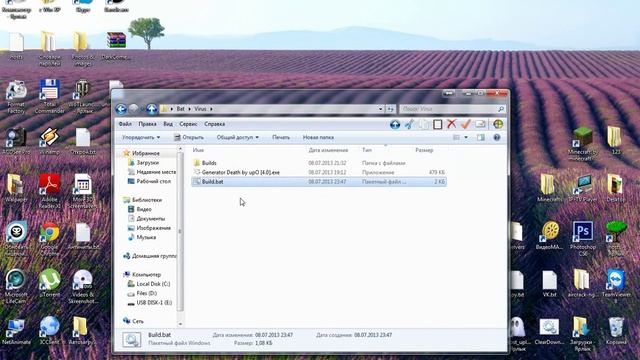640x360 pixels.
Task: Open the blue question-mark Help icon
Action: click(497, 138)
